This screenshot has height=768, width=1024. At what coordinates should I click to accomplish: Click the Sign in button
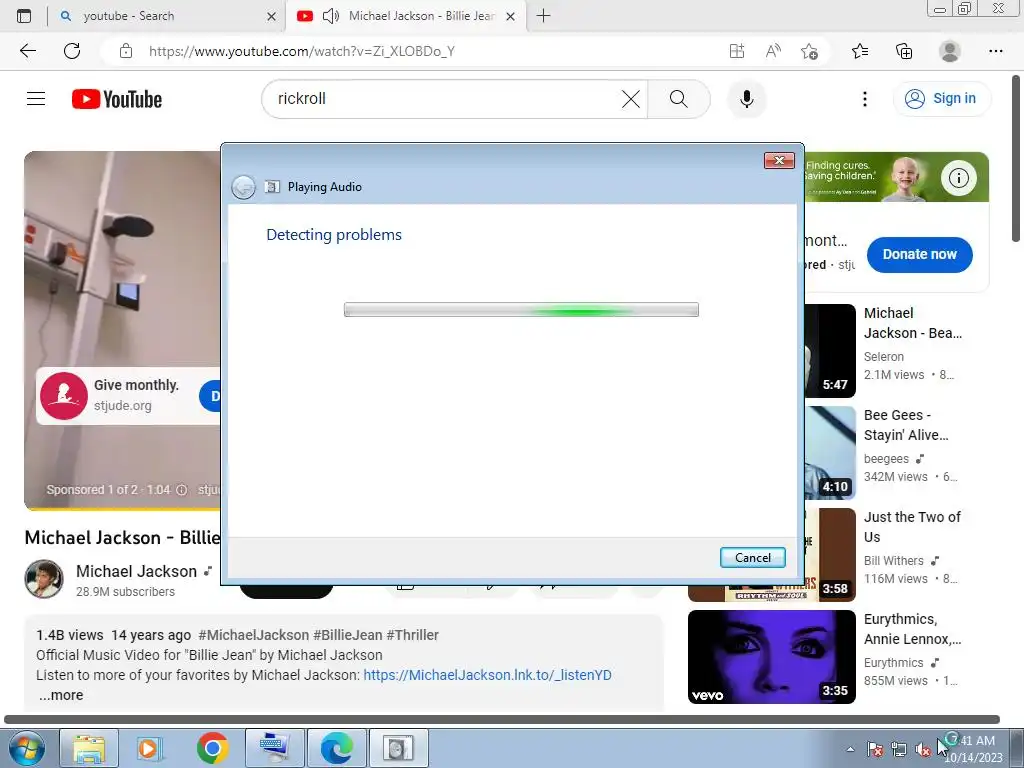pos(941,99)
